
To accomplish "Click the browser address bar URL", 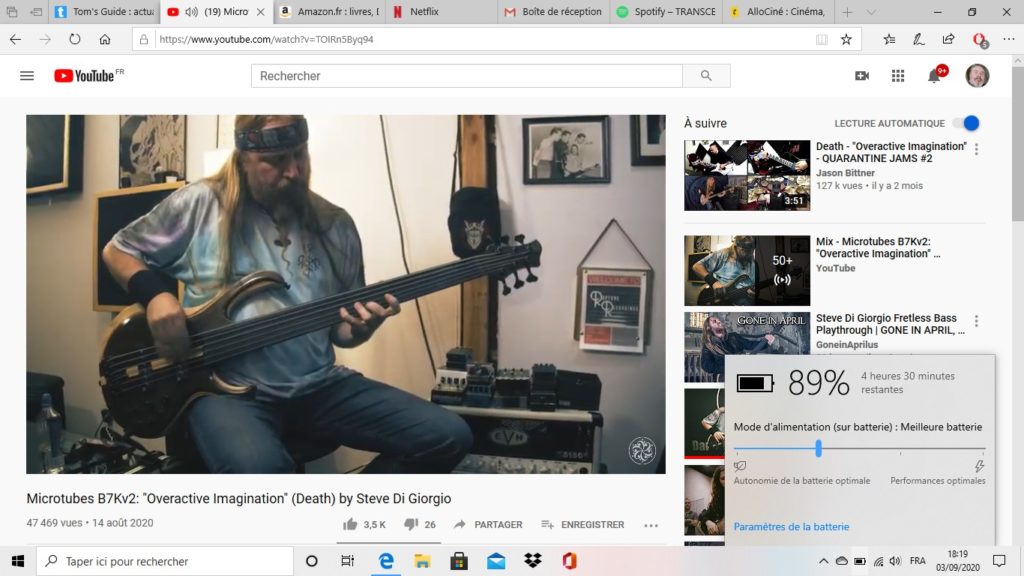I will coord(266,39).
